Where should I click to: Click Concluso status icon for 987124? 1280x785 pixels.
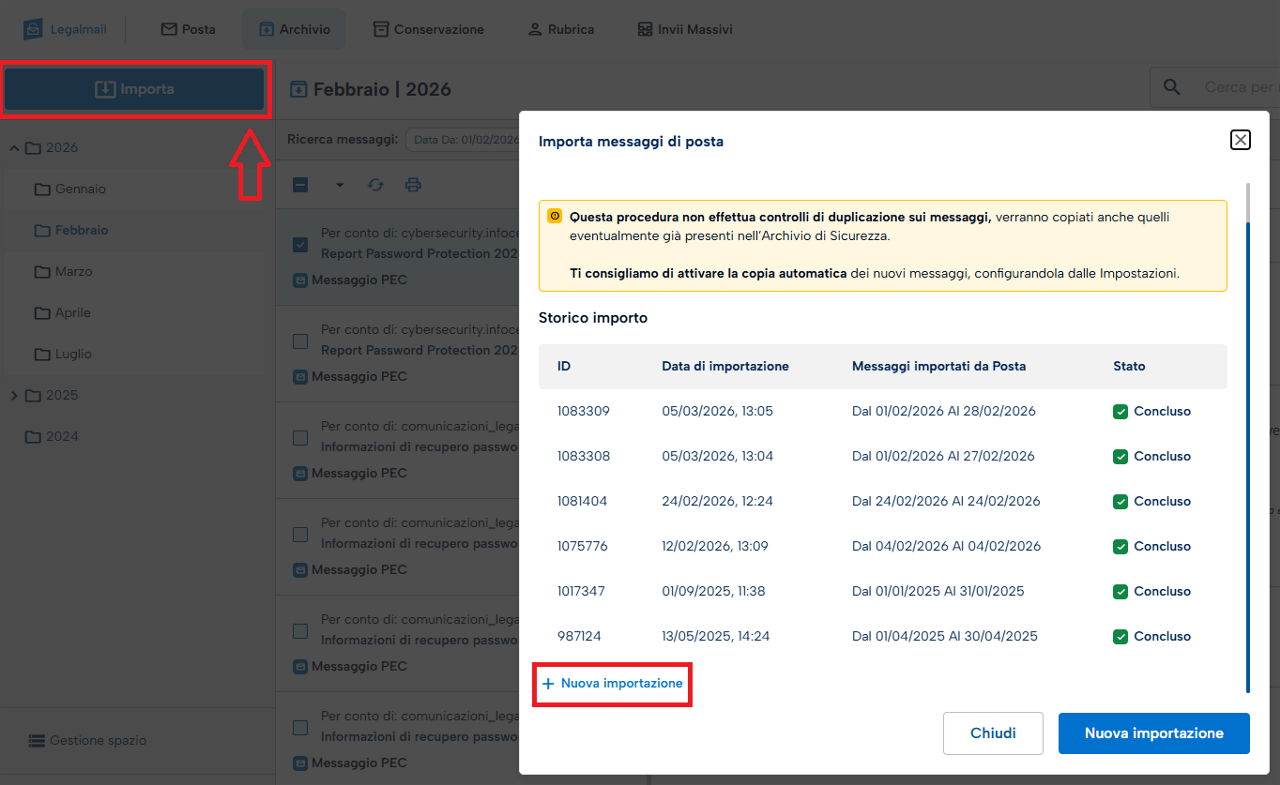(x=1120, y=636)
